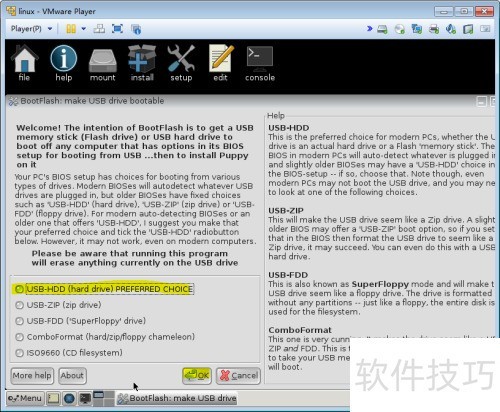Click BootFlash: make USB drive taskbar entry
The image size is (500, 412).
tap(177, 398)
